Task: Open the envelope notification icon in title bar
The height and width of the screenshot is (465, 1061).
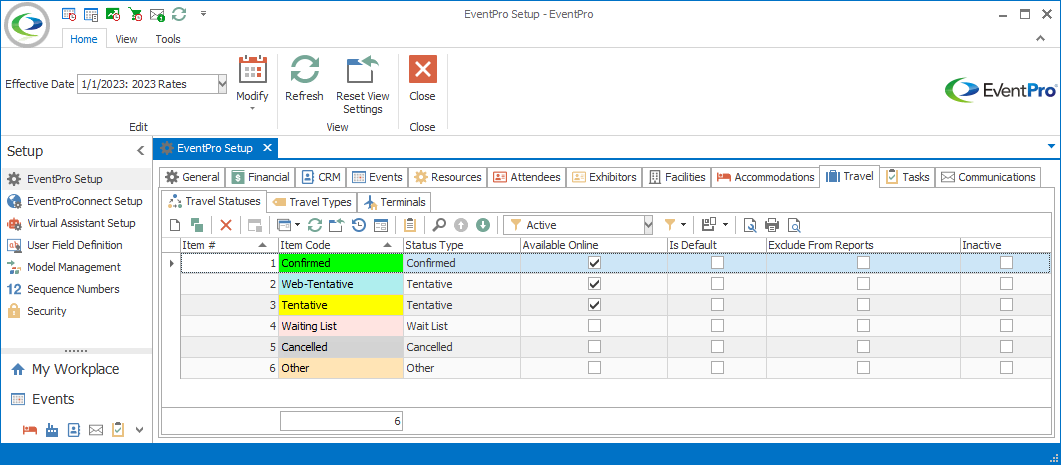Action: 157,14
